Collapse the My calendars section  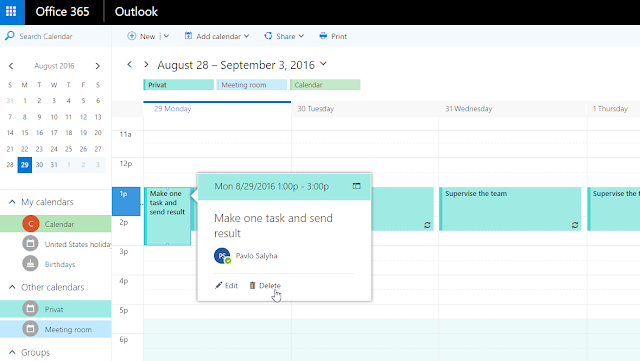pyautogui.click(x=12, y=202)
